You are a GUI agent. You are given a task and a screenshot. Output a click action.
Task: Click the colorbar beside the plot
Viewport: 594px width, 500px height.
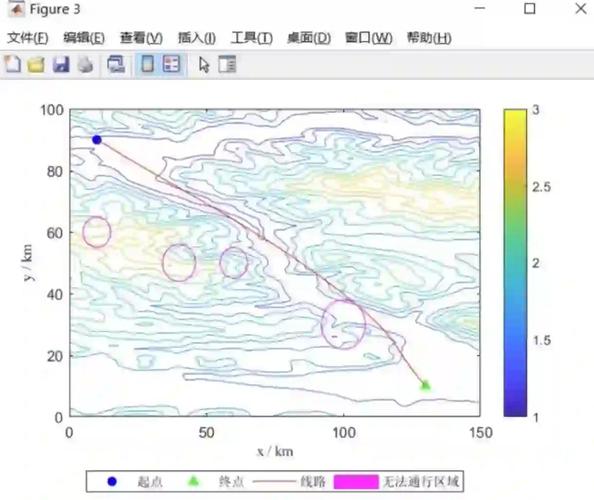point(515,263)
